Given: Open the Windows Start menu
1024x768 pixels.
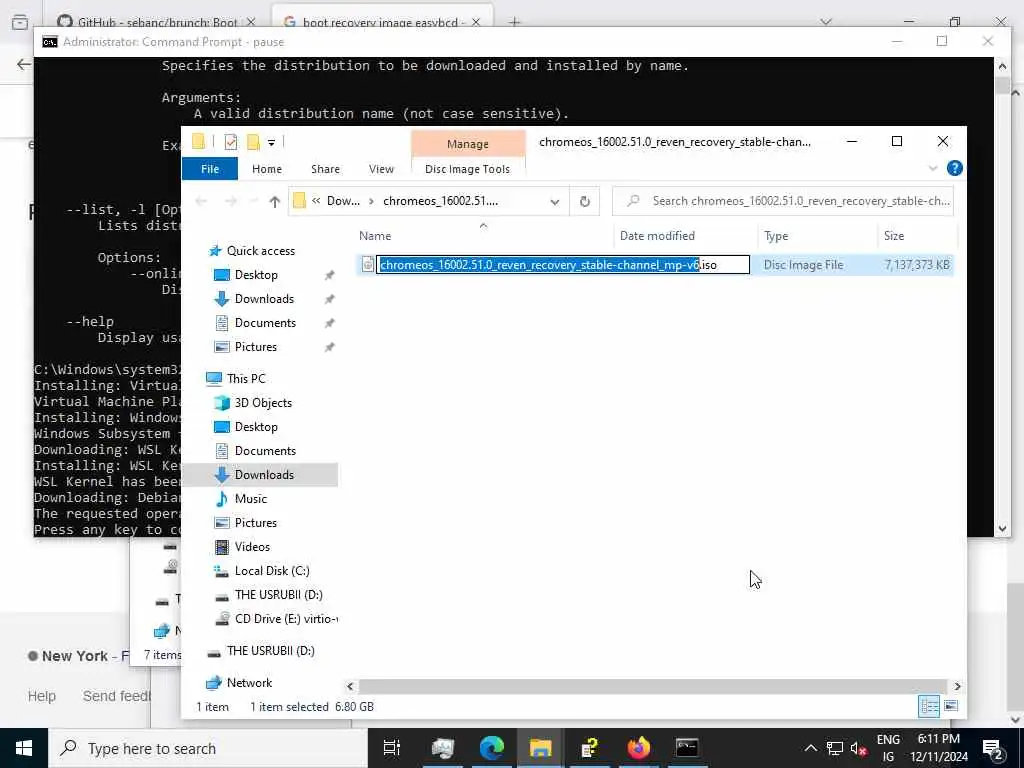Looking at the screenshot, I should coord(24,748).
